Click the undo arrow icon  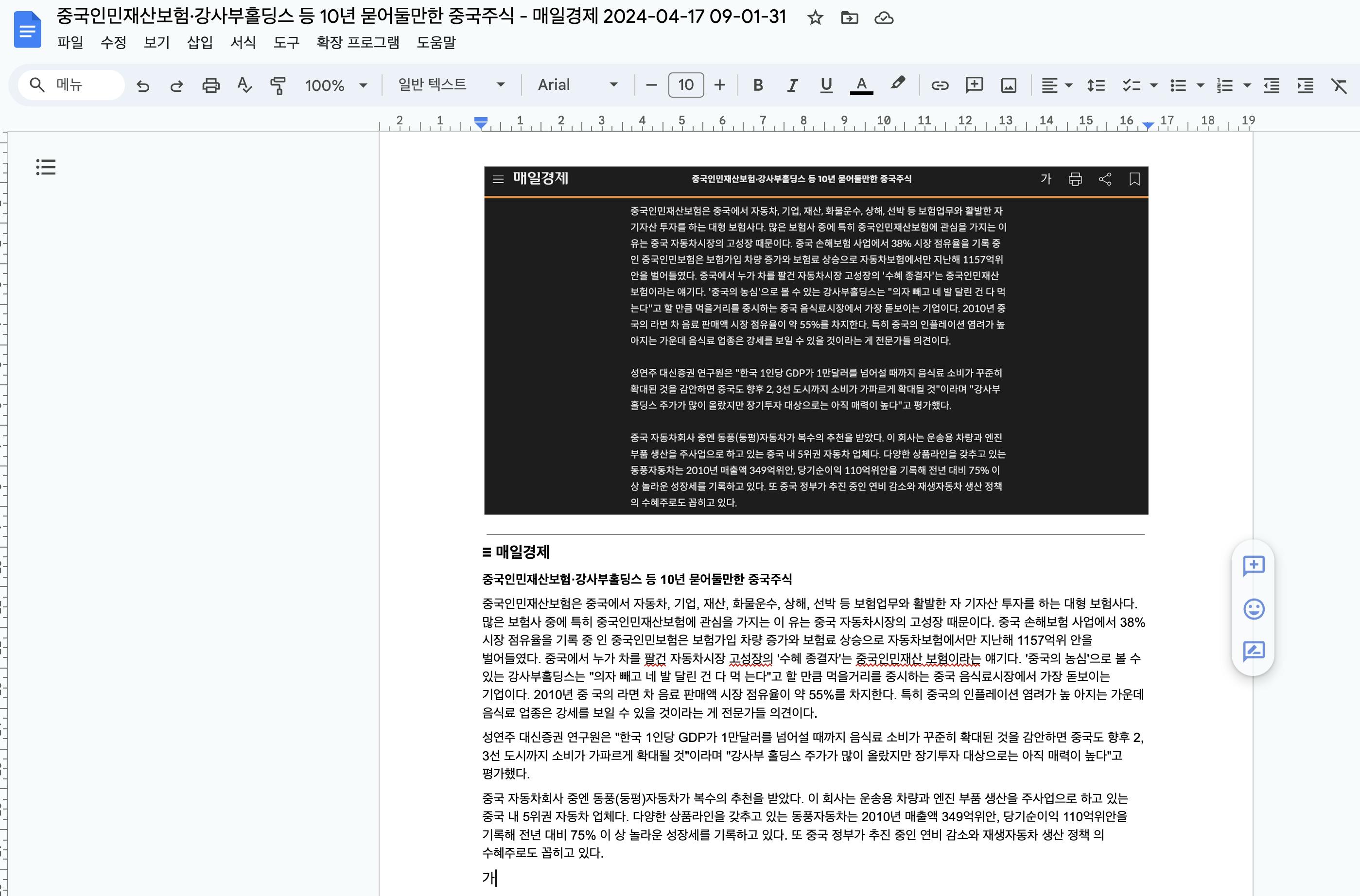(x=143, y=86)
